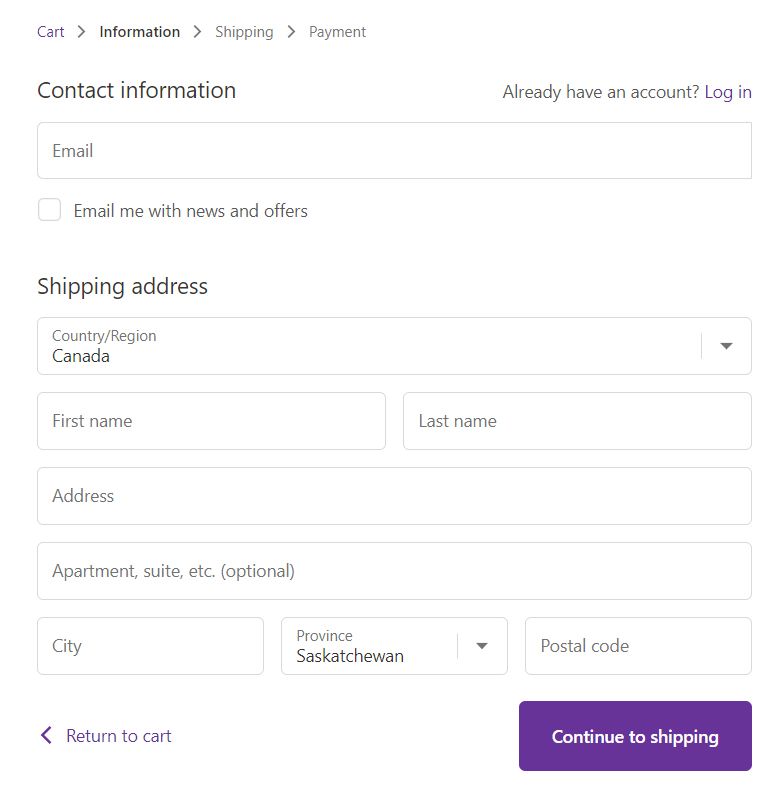Click chevron separator after Shipping breadcrumb
This screenshot has width=776, height=808.
[291, 32]
